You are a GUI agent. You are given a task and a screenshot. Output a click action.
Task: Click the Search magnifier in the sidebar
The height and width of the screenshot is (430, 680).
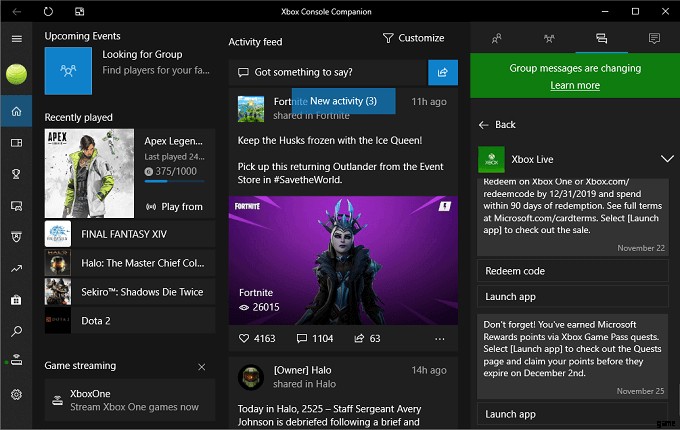[x=16, y=331]
